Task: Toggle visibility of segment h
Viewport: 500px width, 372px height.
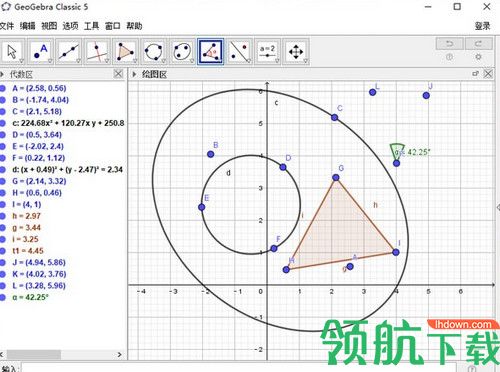Action: coord(3,216)
